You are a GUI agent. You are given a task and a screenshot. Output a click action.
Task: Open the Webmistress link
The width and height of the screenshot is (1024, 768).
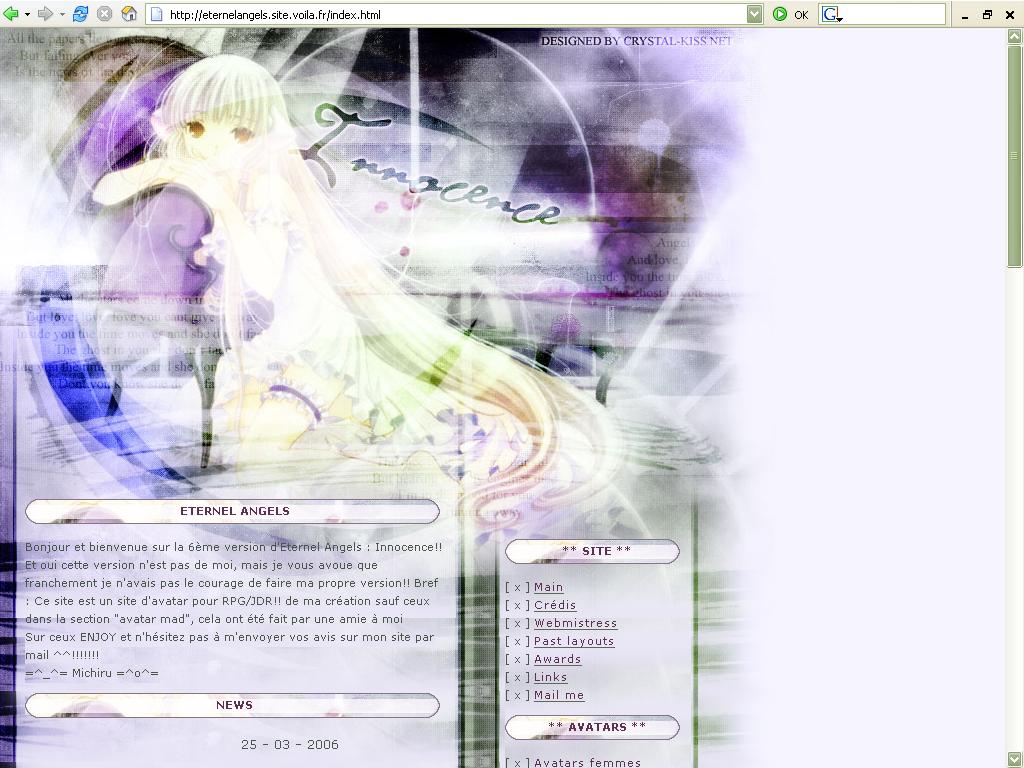point(575,623)
